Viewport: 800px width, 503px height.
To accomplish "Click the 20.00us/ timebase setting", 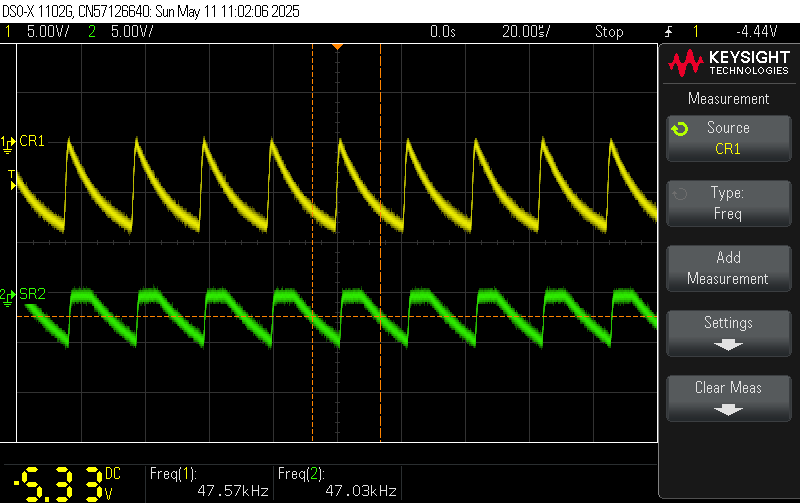I will click(526, 32).
